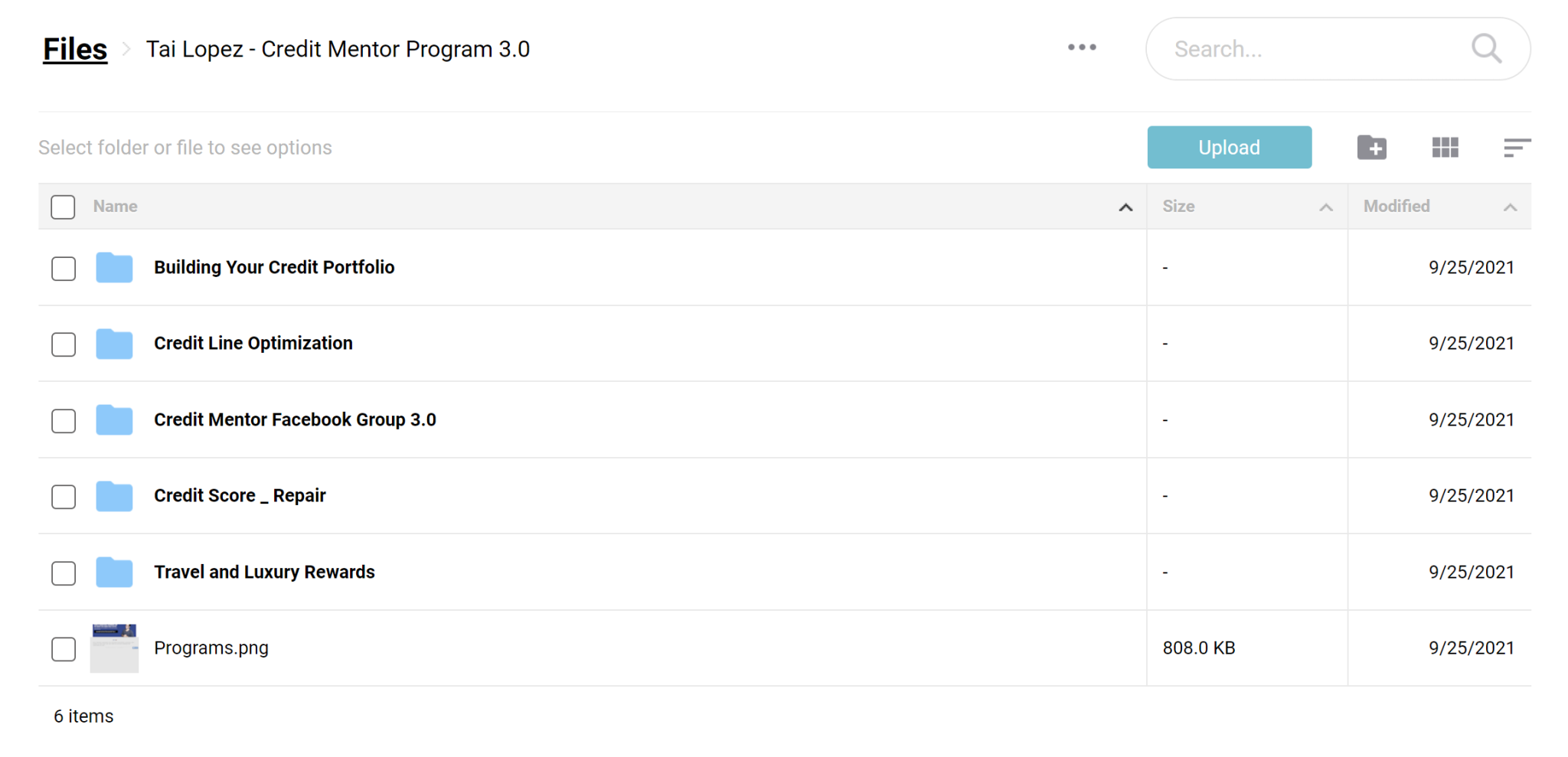Click the Travel and Luxury Rewards folder icon

(x=114, y=572)
